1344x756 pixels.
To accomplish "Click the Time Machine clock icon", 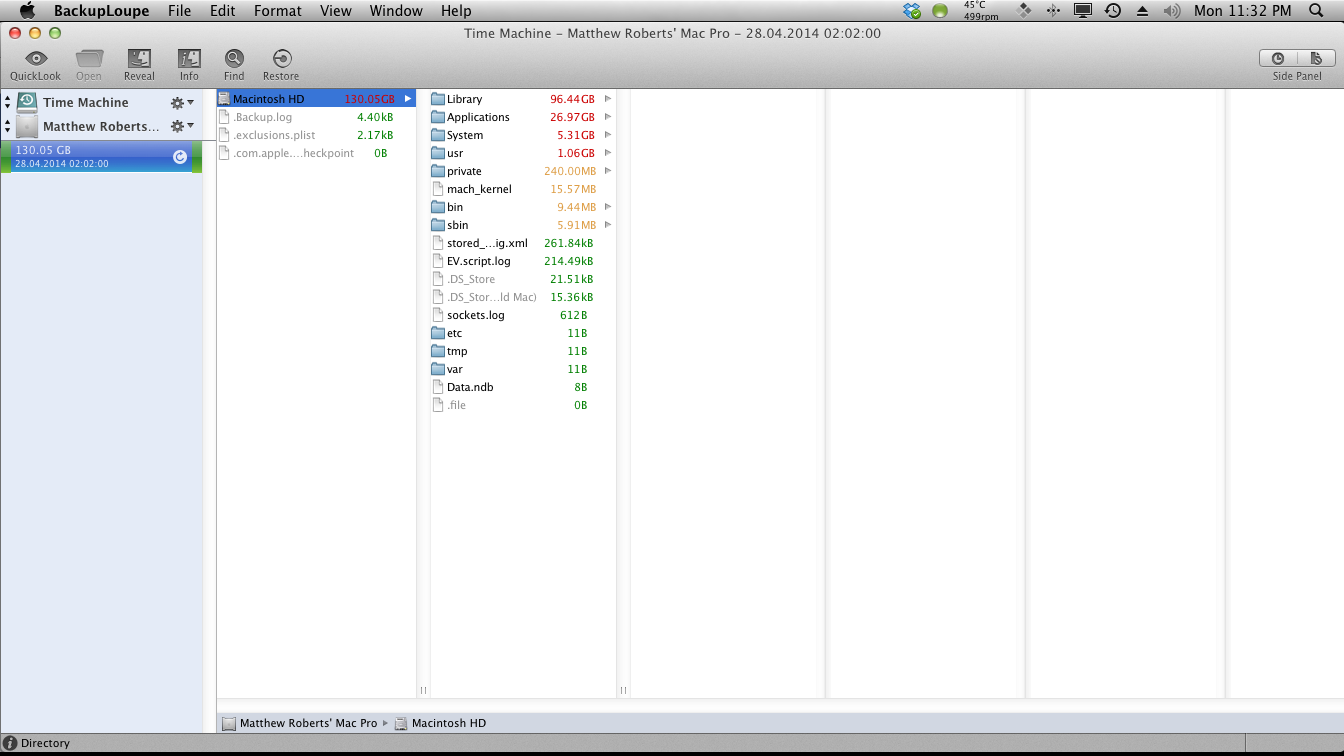I will point(27,102).
